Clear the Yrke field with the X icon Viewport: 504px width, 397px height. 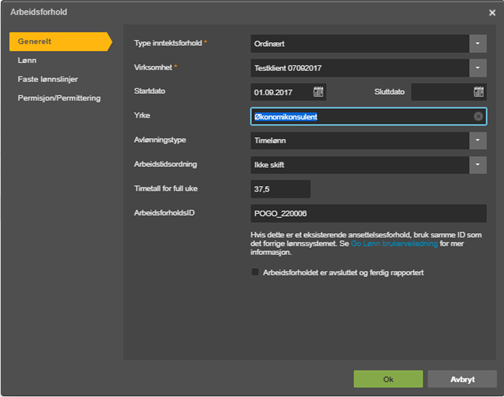[x=478, y=116]
